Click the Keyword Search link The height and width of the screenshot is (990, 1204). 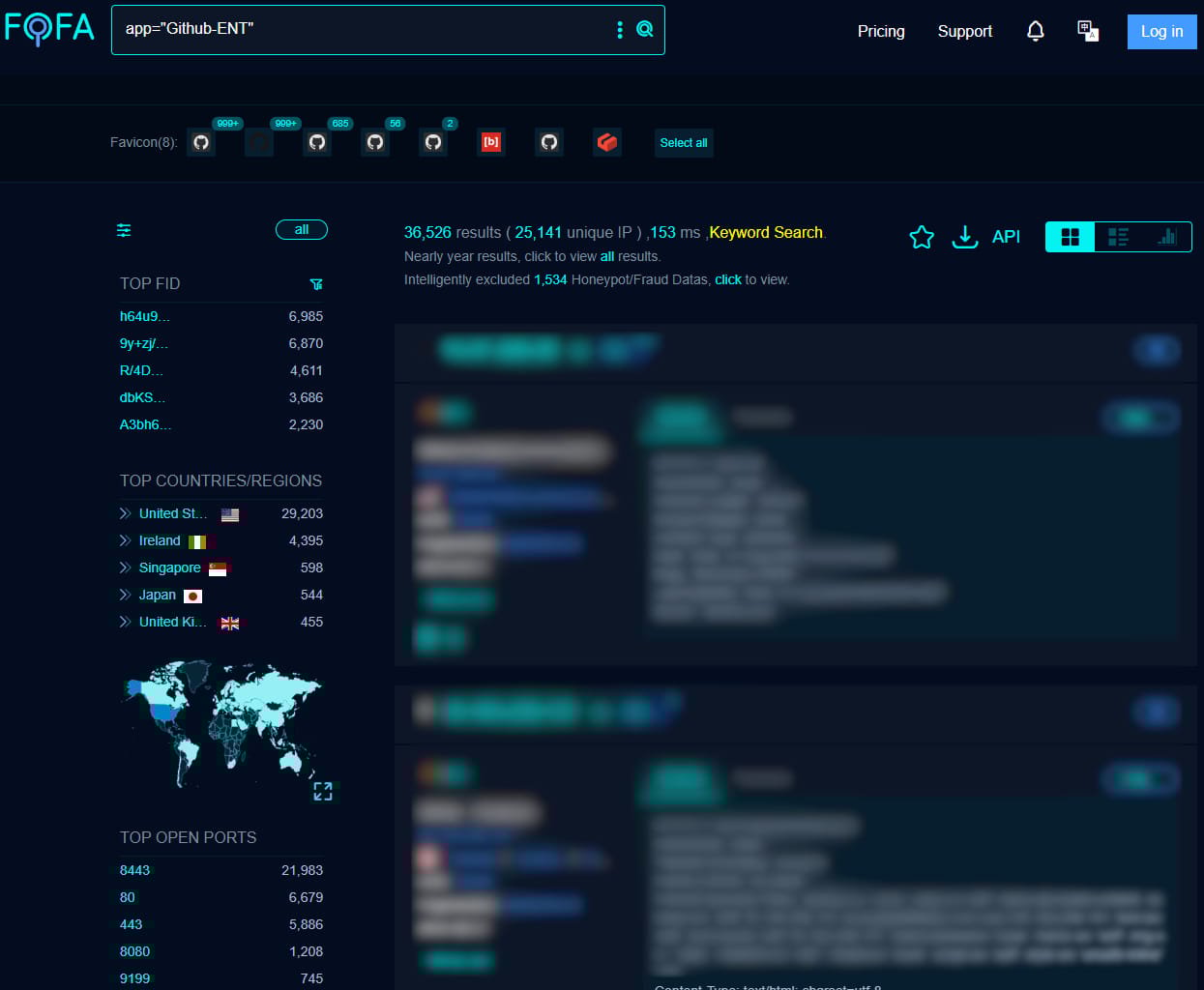pos(766,232)
